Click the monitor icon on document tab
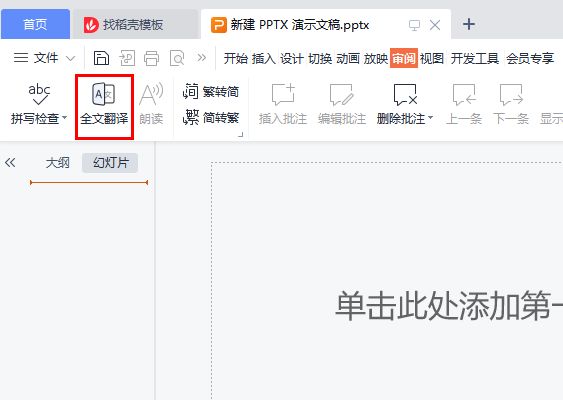The height and width of the screenshot is (400, 563). [414, 25]
